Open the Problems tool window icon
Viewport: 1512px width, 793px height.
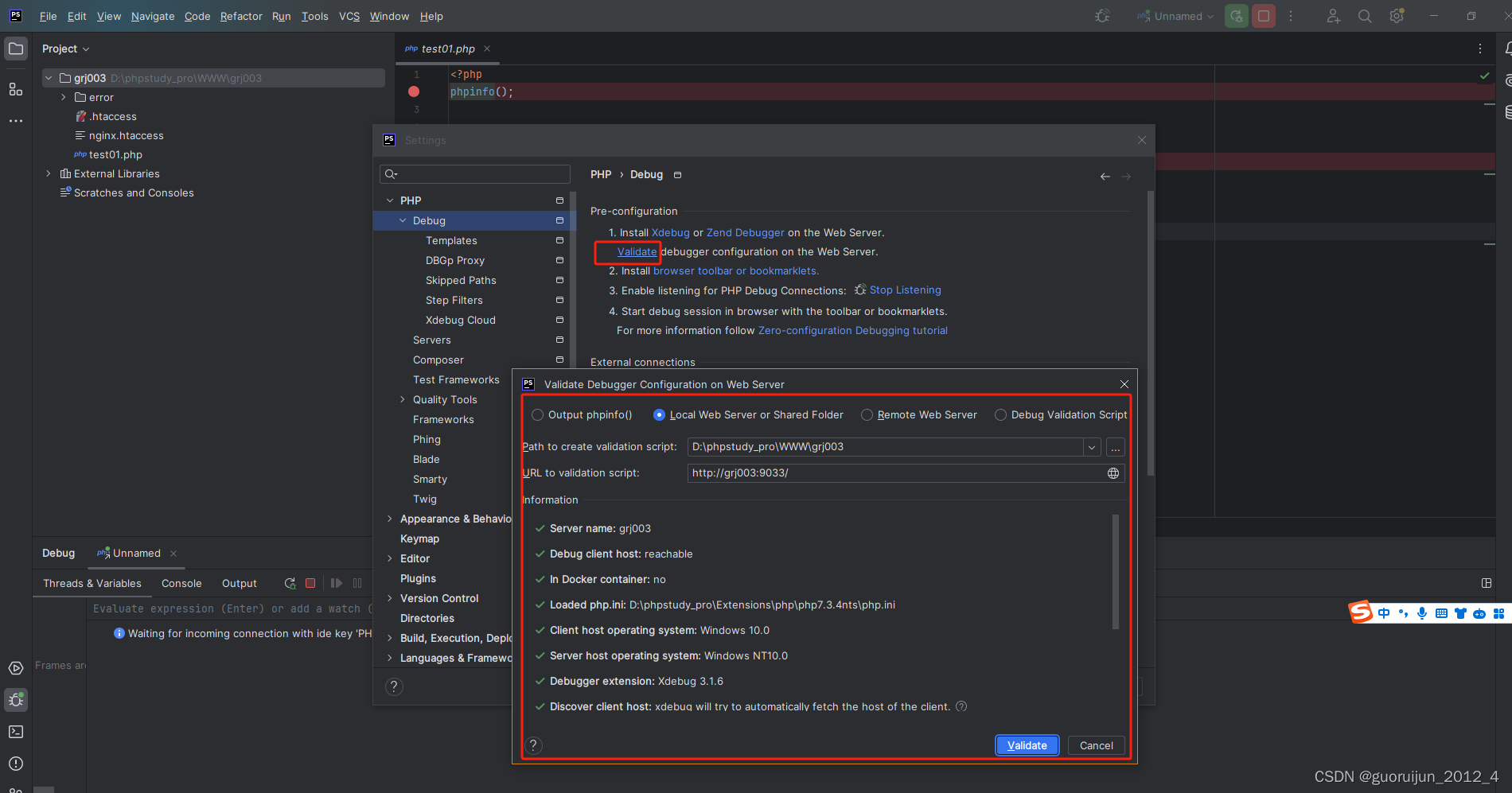16,764
